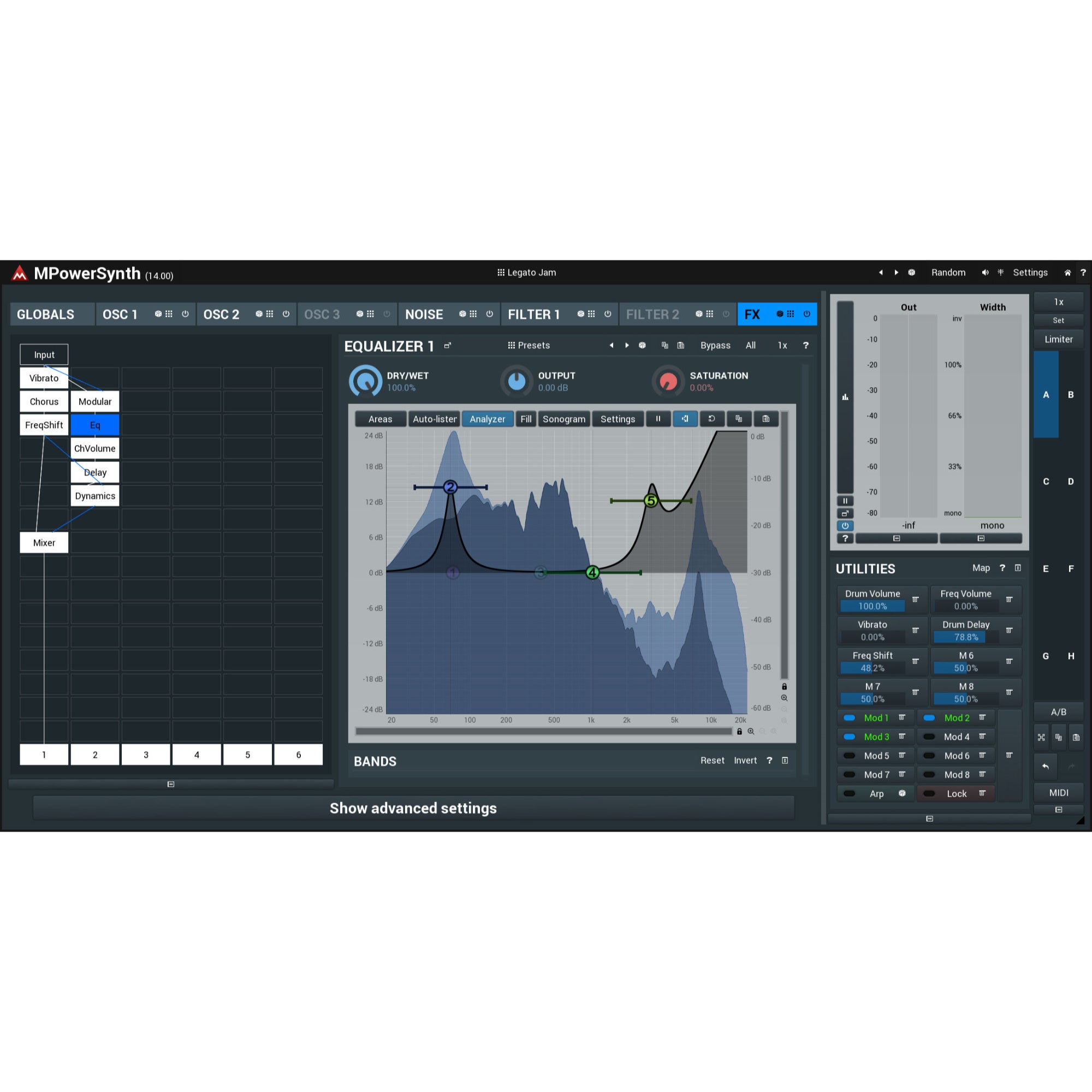The width and height of the screenshot is (1092, 1092).
Task: Toggle Mod 1 enable switch
Action: click(849, 718)
